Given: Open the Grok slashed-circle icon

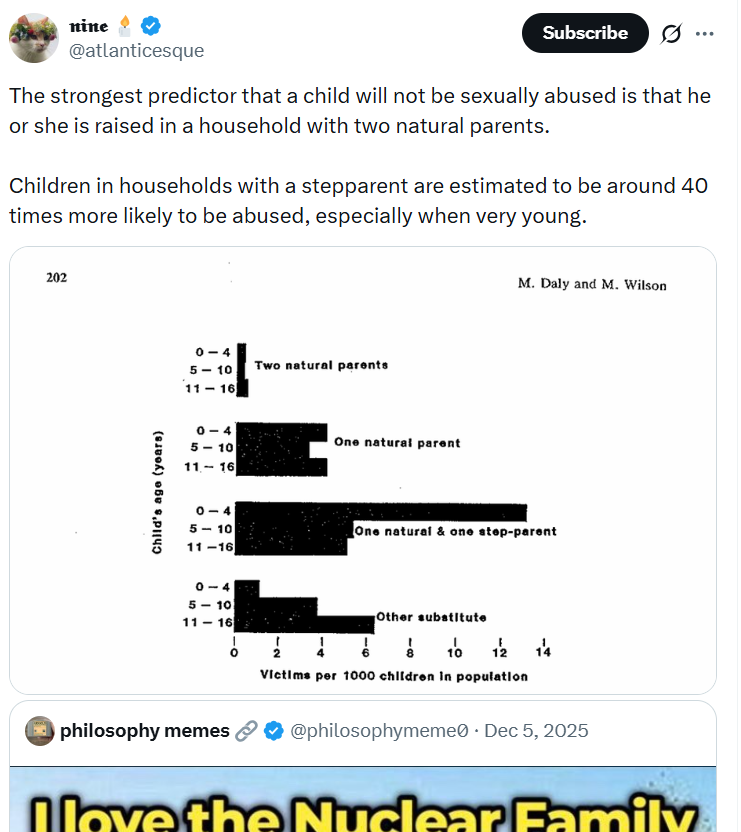Looking at the screenshot, I should pos(671,33).
